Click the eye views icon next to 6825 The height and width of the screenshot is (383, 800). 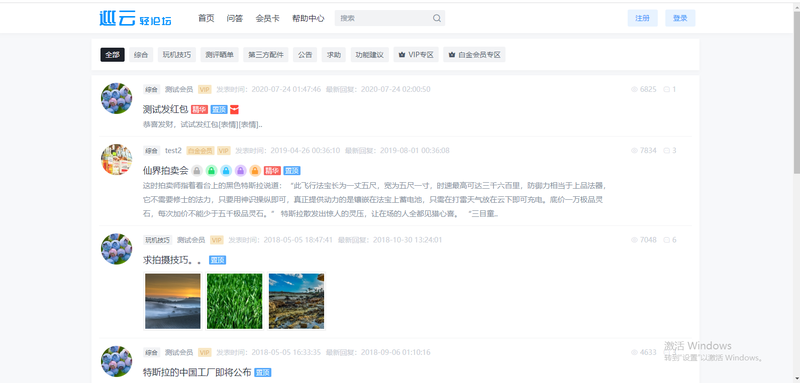click(x=634, y=89)
